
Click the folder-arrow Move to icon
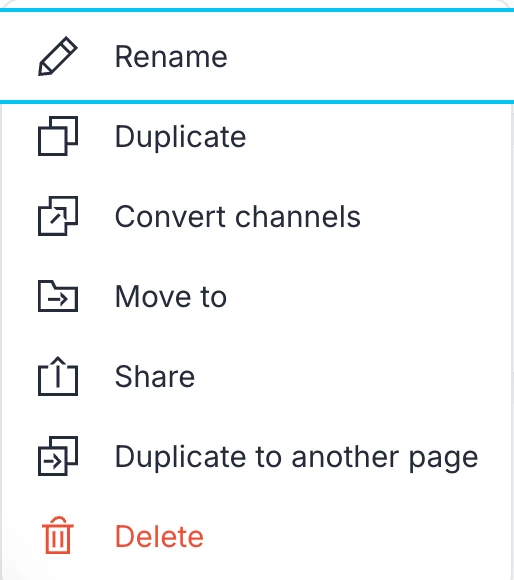tap(58, 296)
